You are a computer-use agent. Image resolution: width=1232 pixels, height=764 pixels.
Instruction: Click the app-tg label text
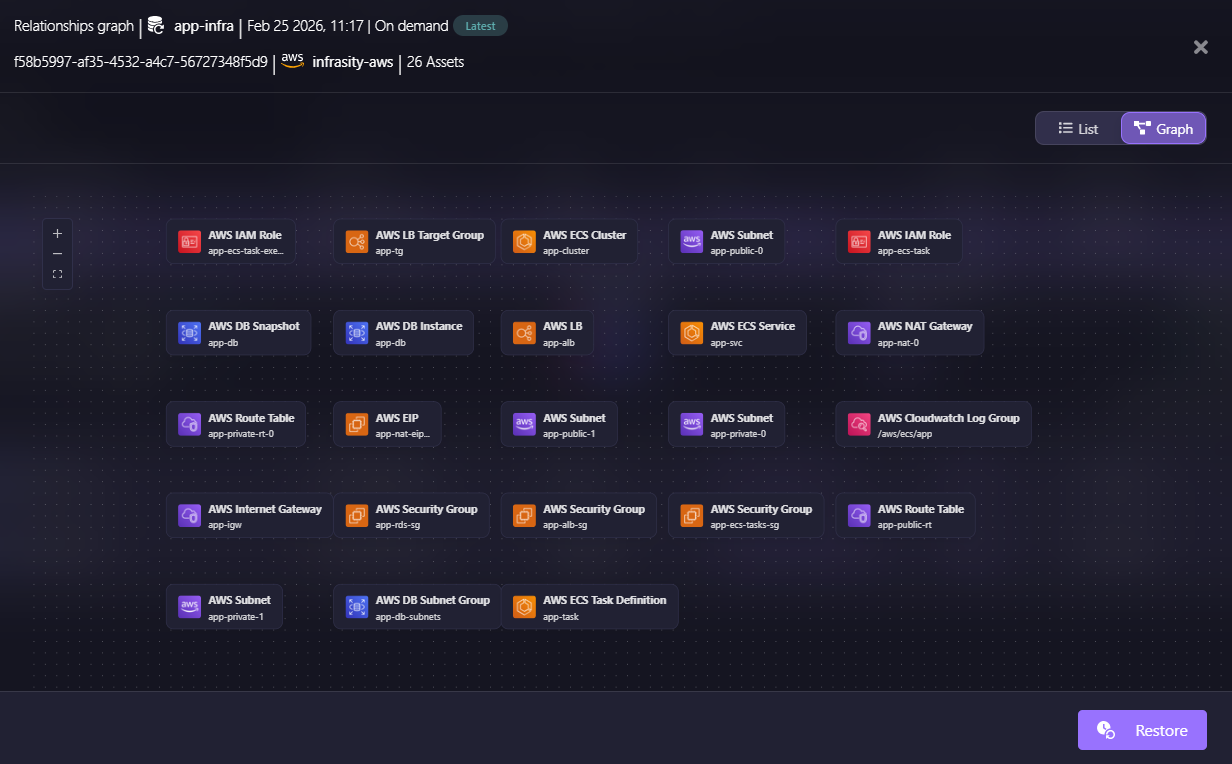coord(389,251)
